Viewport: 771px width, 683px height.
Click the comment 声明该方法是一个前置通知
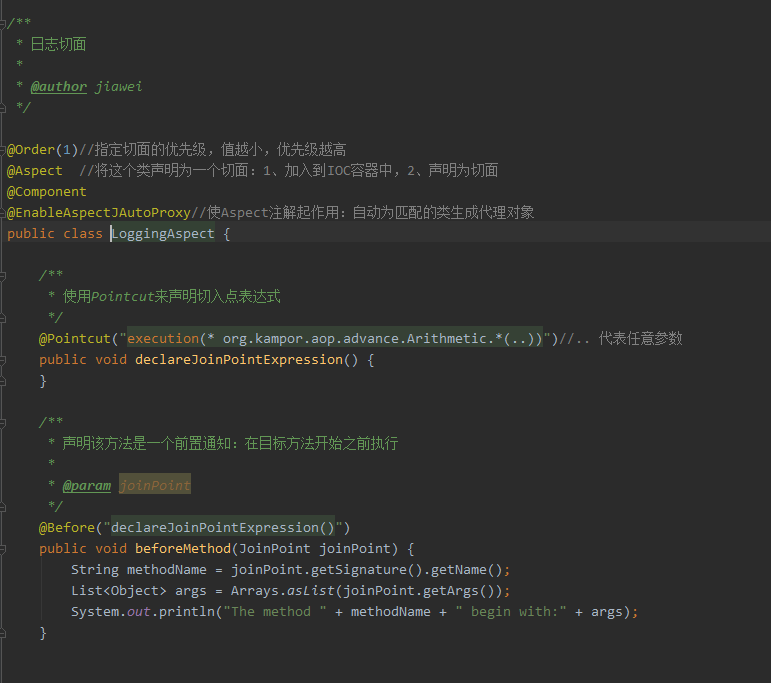pyautogui.click(x=147, y=444)
